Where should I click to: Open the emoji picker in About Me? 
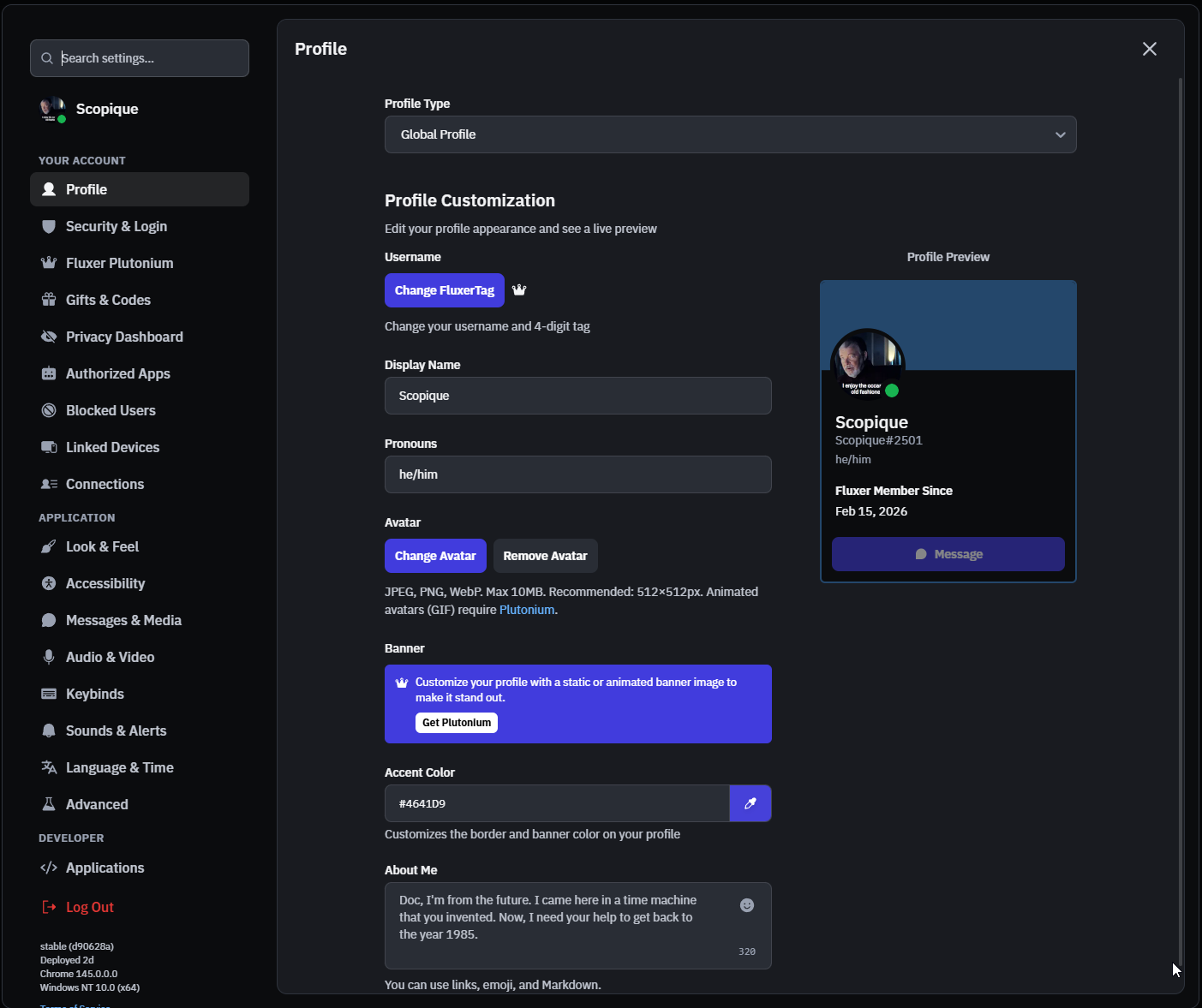point(746,905)
